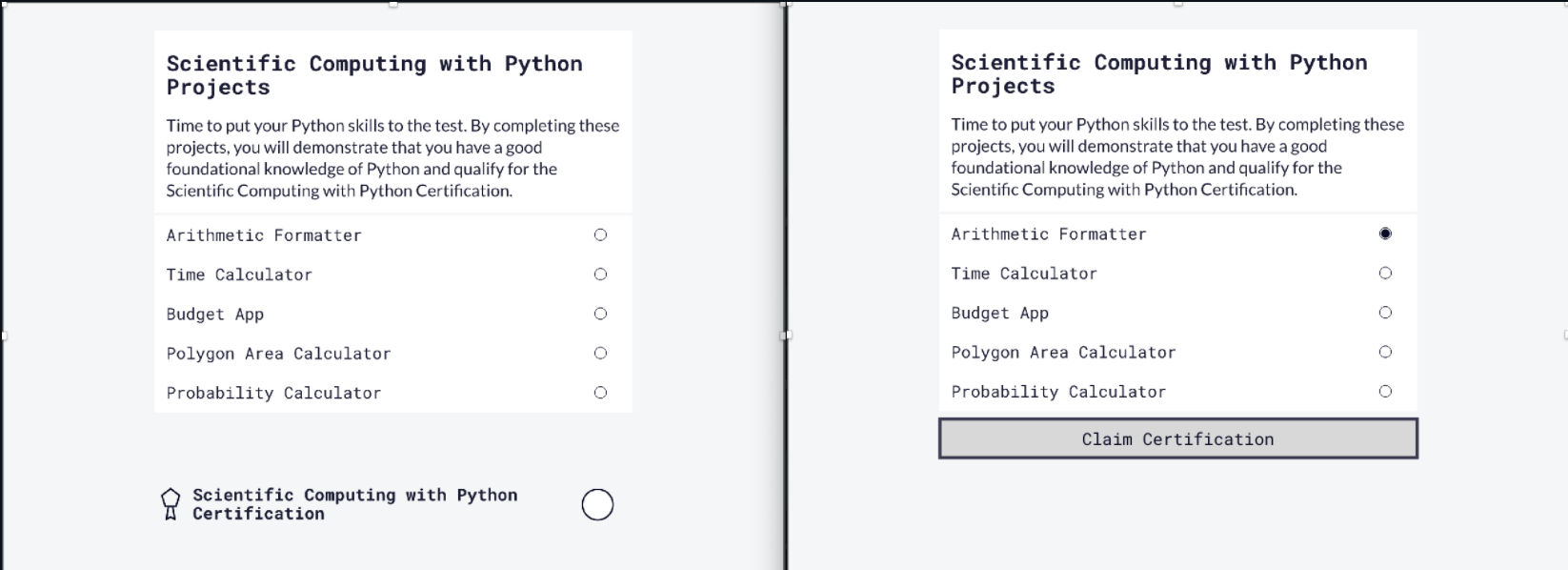The height and width of the screenshot is (570, 1568).
Task: Toggle the Time Calculator circle in right panel
Action: [1385, 274]
